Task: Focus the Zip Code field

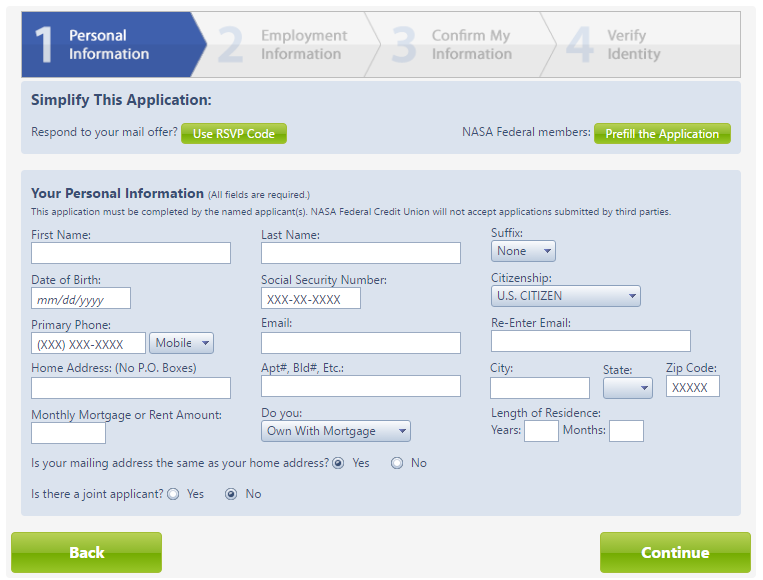Action: (x=693, y=386)
